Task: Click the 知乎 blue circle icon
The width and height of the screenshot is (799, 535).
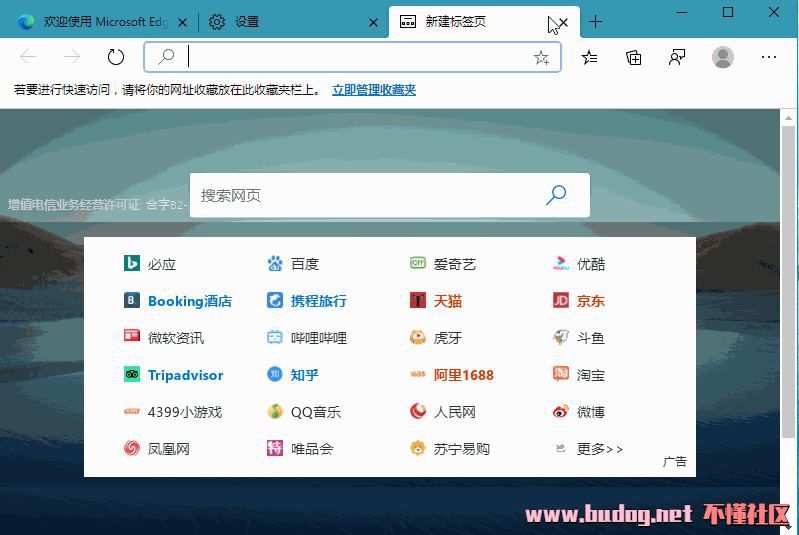Action: coord(275,374)
